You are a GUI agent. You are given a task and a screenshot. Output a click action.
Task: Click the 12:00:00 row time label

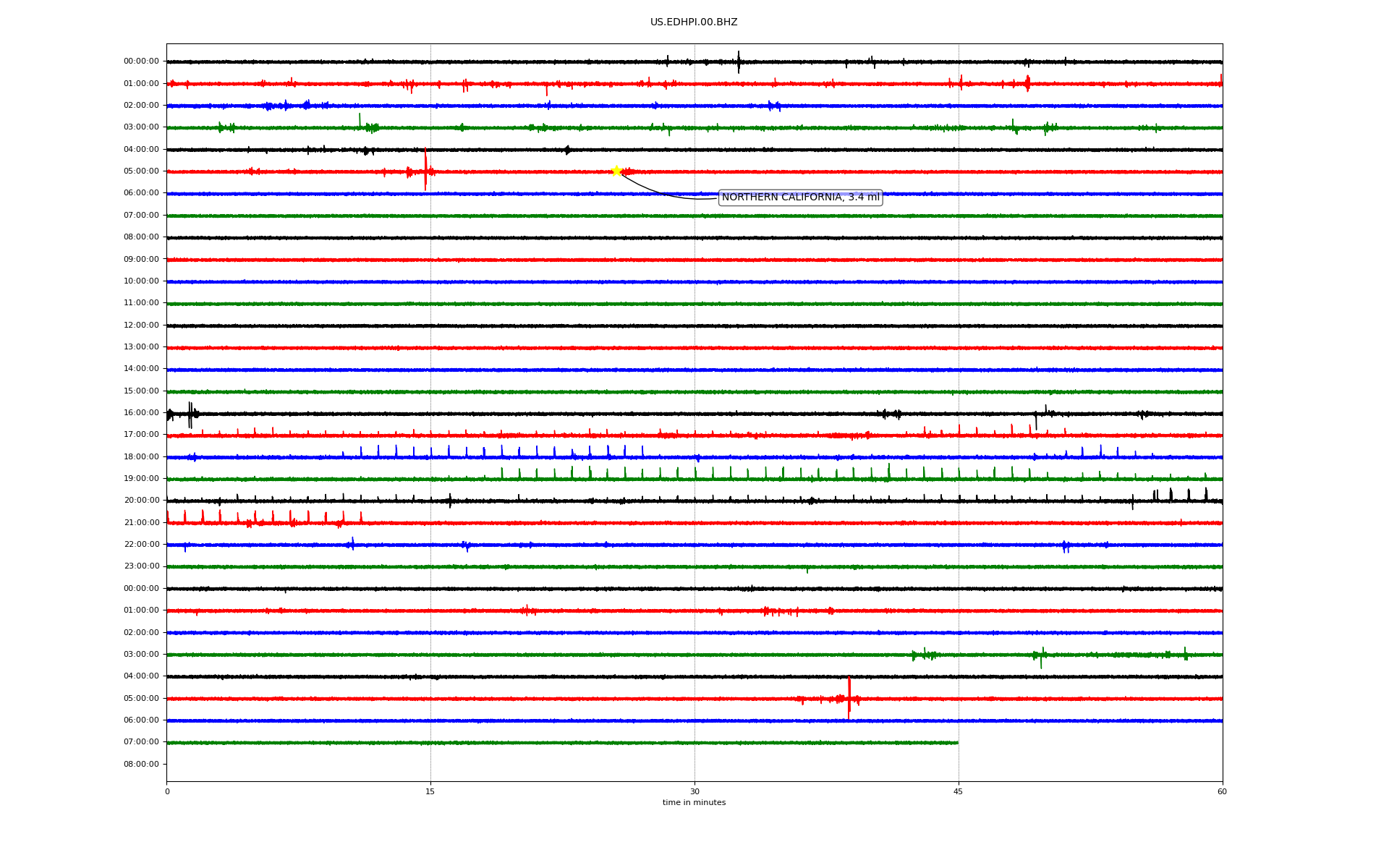point(141,325)
